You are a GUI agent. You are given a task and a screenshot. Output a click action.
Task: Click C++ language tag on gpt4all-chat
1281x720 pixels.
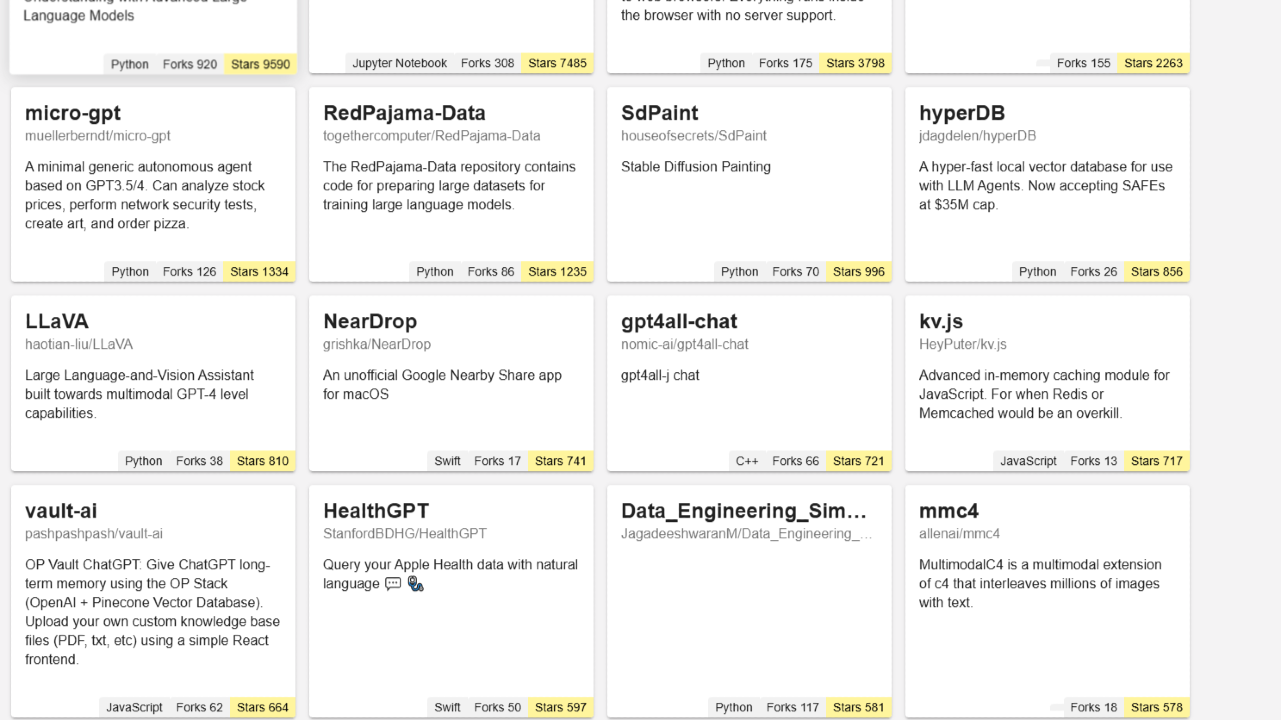[747, 461]
